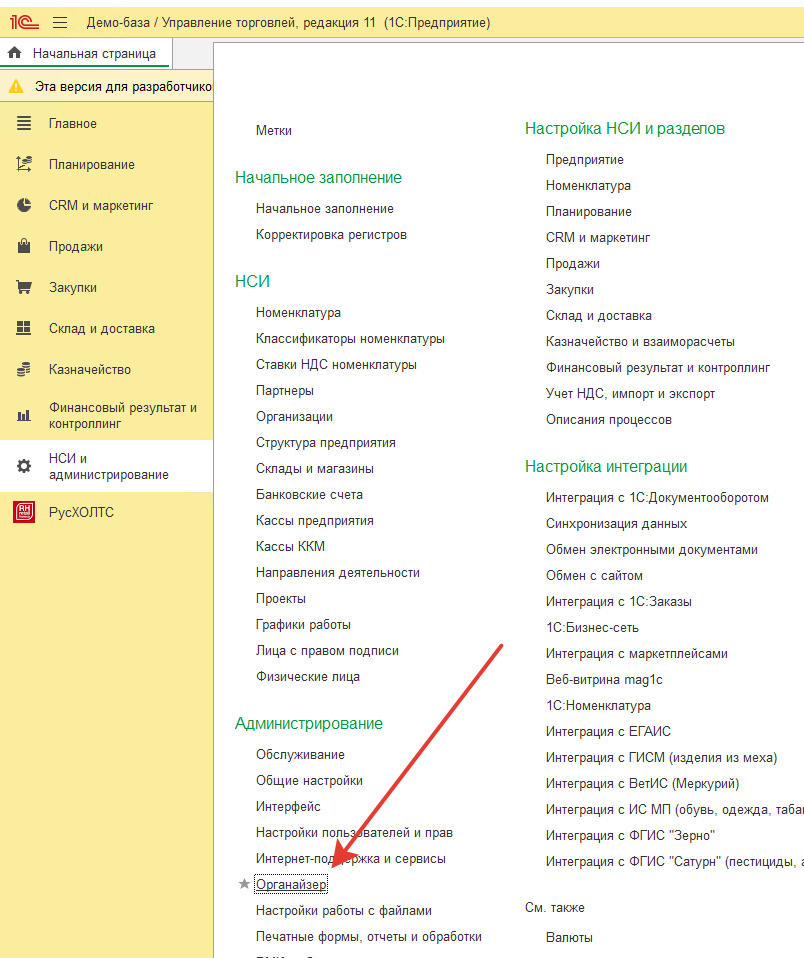
Task: Open Склады и магазины
Action: point(315,469)
